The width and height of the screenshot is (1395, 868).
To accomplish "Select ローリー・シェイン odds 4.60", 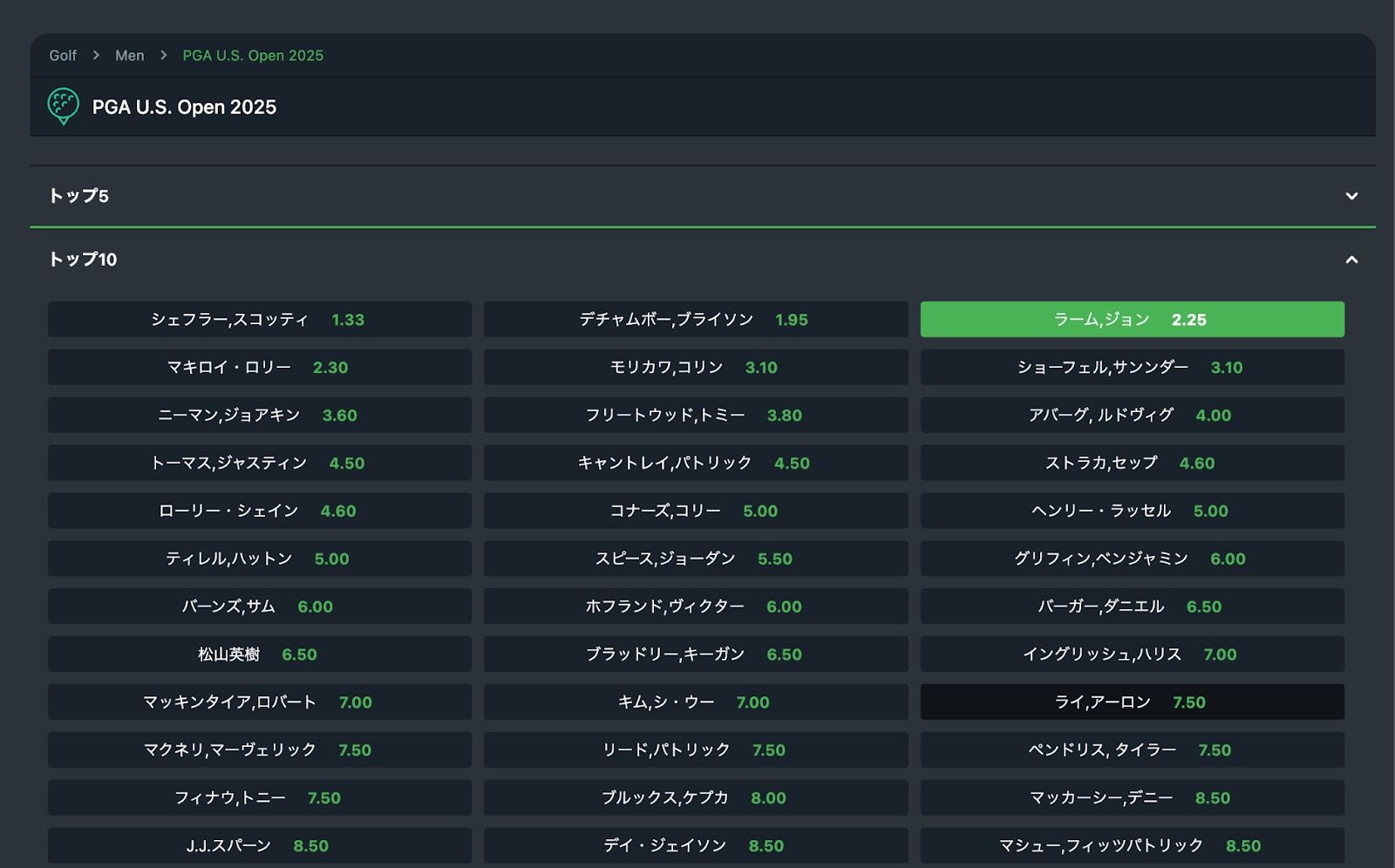I will pos(260,511).
